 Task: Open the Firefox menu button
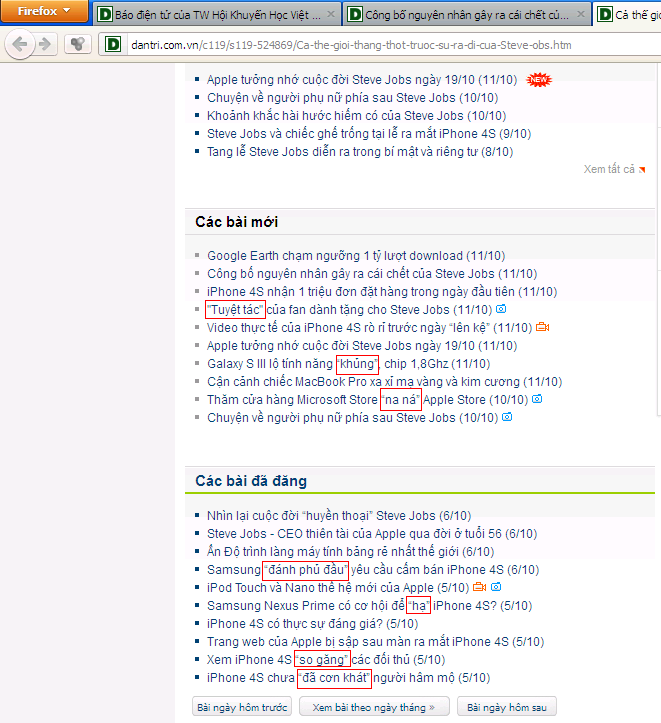click(x=44, y=11)
